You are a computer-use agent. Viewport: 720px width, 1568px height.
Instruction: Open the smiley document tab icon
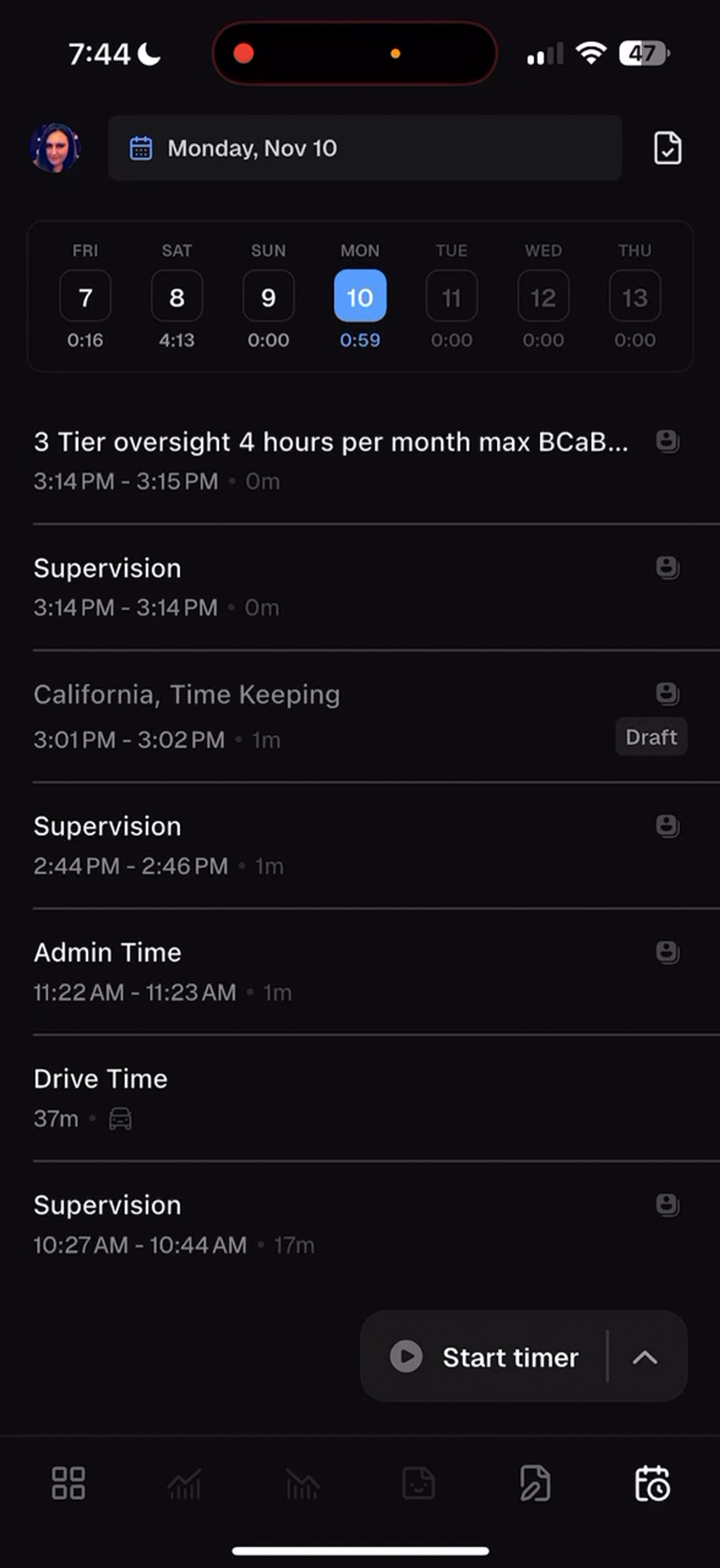click(x=419, y=1483)
